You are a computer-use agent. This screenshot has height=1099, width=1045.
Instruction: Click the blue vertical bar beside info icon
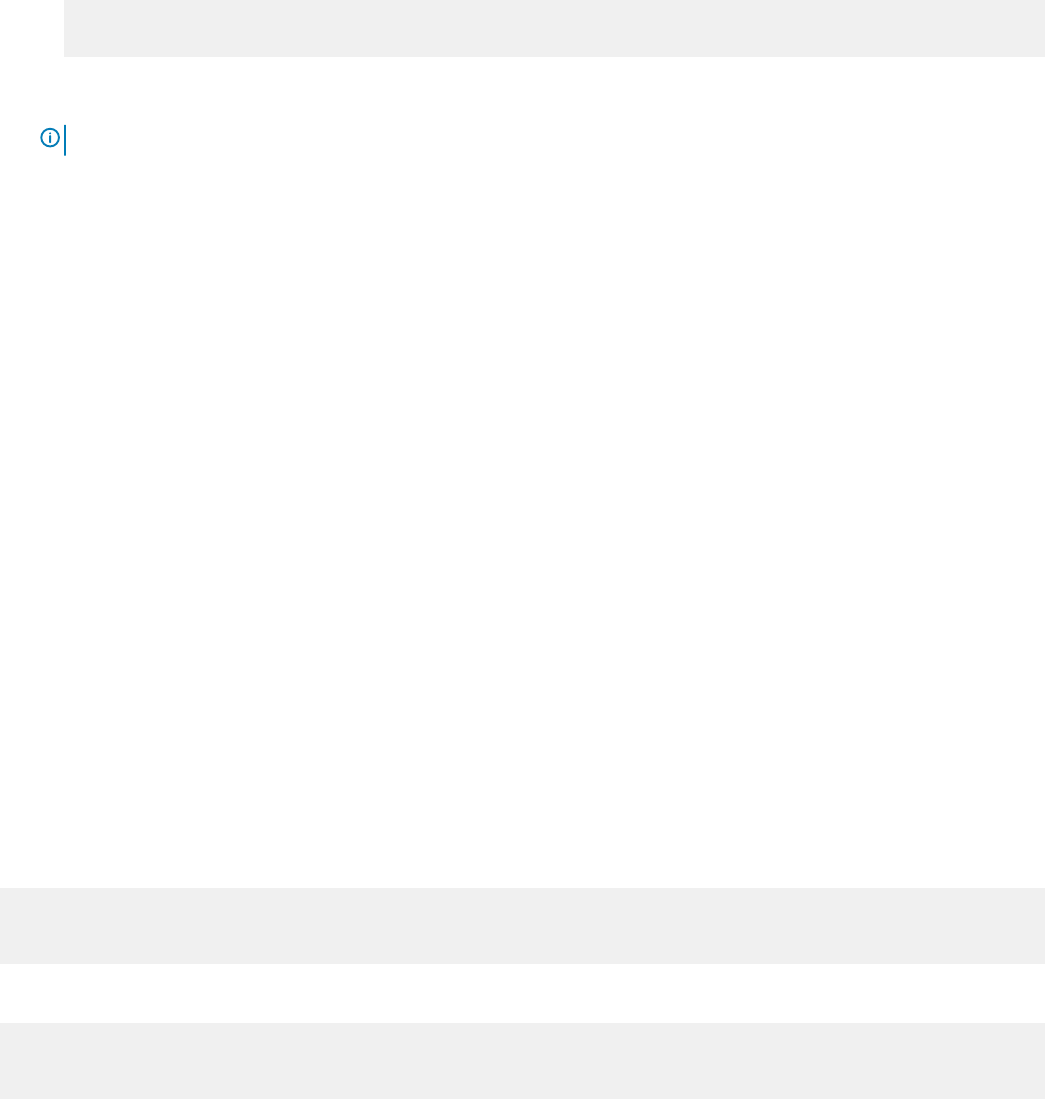[x=65, y=140]
